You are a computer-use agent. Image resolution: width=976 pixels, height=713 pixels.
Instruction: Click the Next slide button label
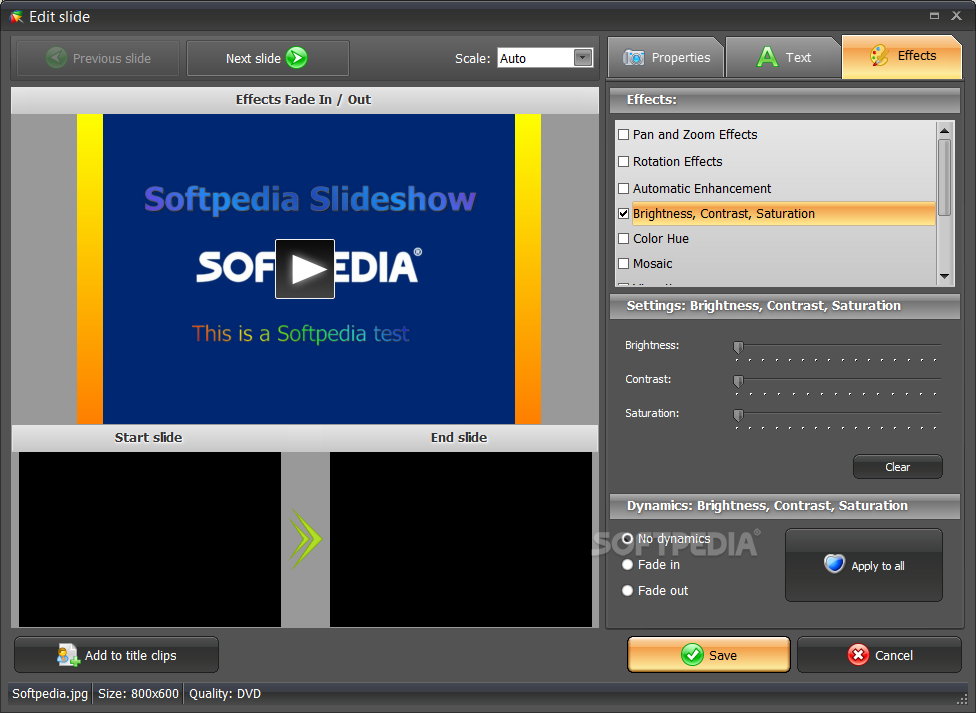click(253, 59)
